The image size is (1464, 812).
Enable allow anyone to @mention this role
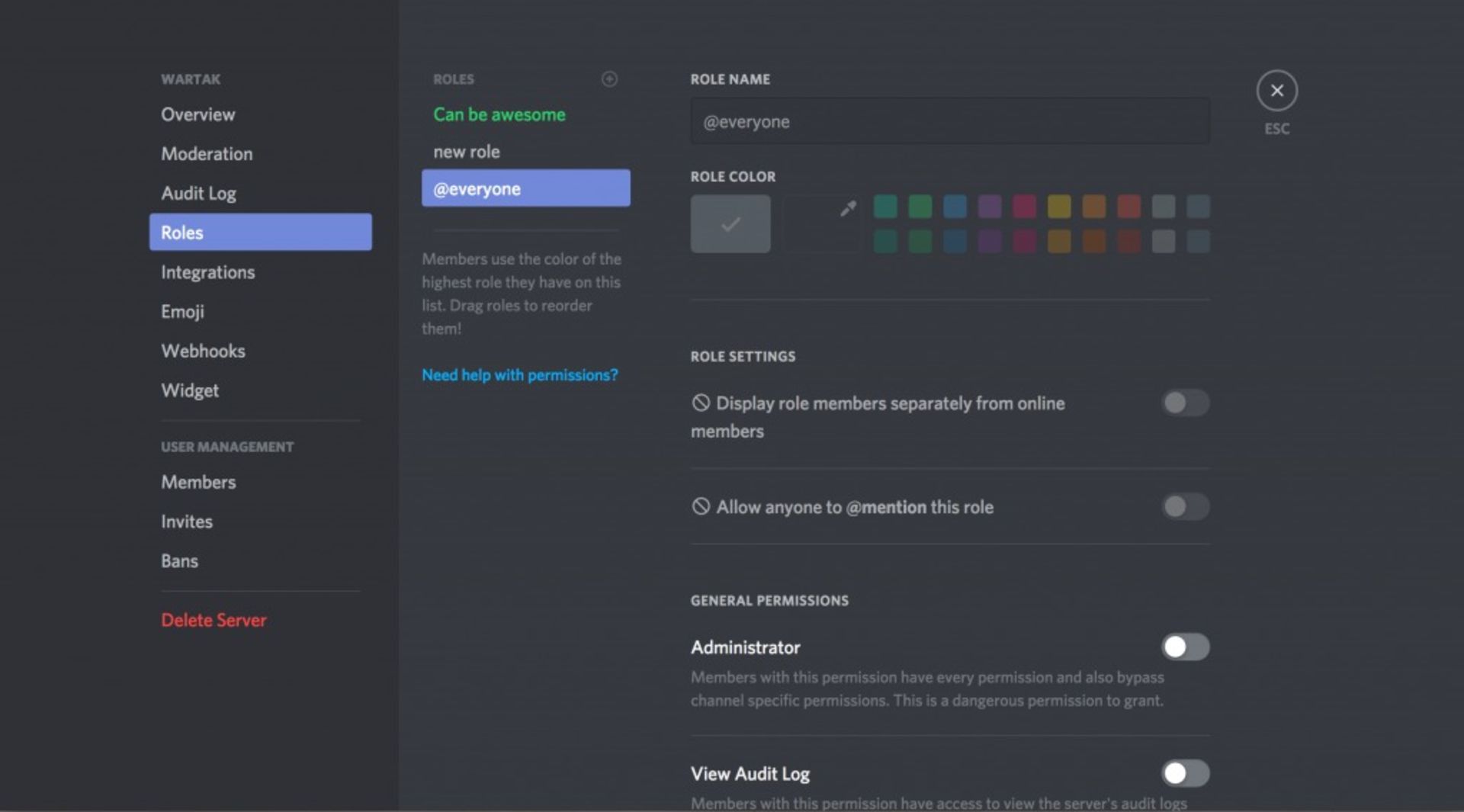click(1185, 506)
